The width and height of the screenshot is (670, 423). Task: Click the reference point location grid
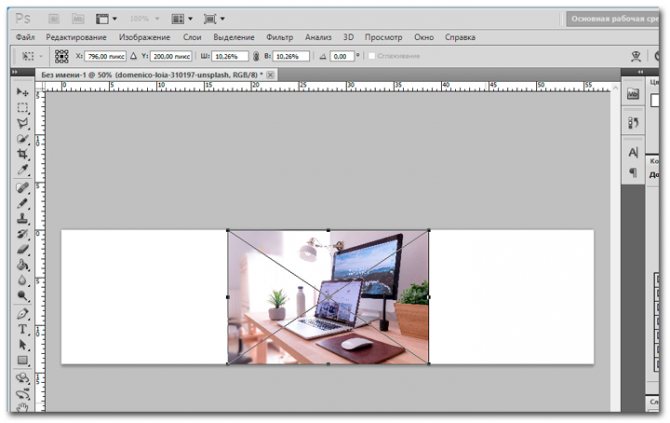(62, 56)
